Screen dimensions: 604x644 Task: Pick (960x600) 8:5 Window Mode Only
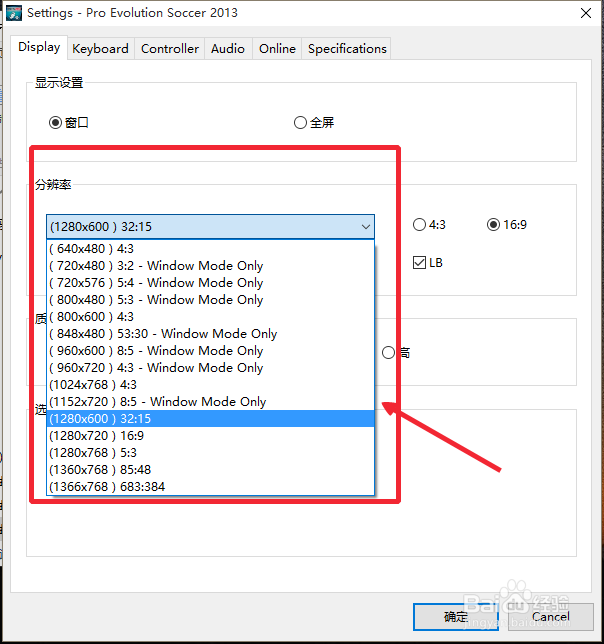pyautogui.click(x=211, y=351)
